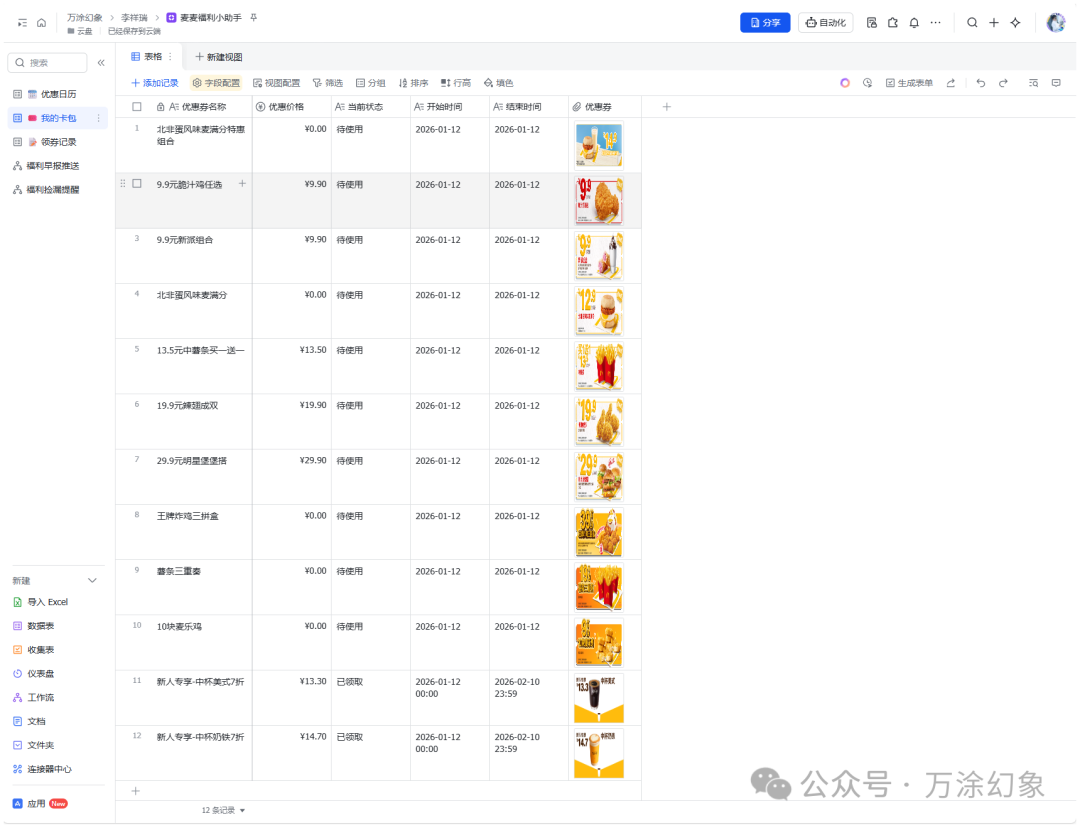The width and height of the screenshot is (1080, 828).
Task: Open the coupon thumbnail on 10块麦乐鸡 row
Action: 598,642
